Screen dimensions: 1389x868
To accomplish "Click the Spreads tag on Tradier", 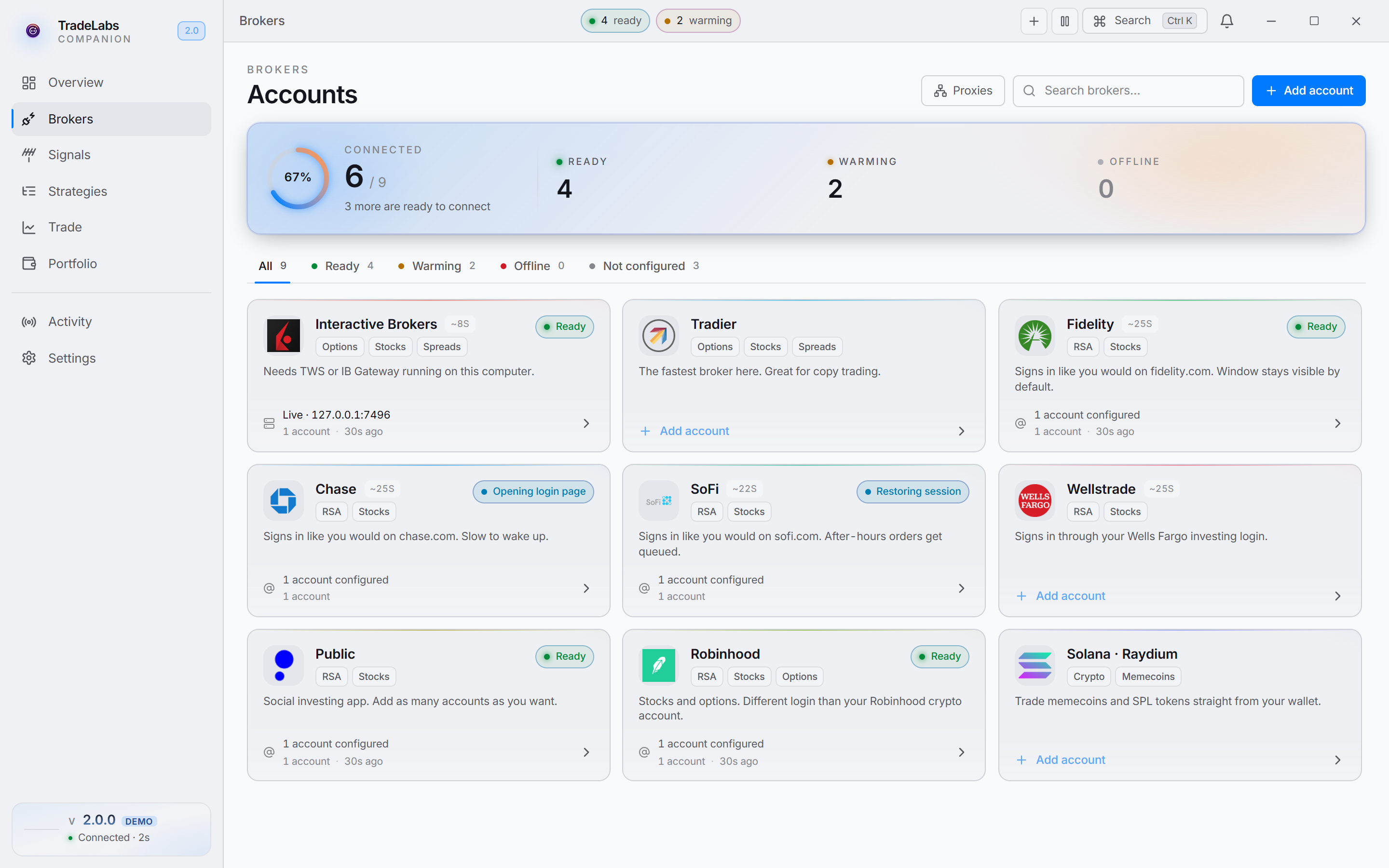I will [x=817, y=347].
